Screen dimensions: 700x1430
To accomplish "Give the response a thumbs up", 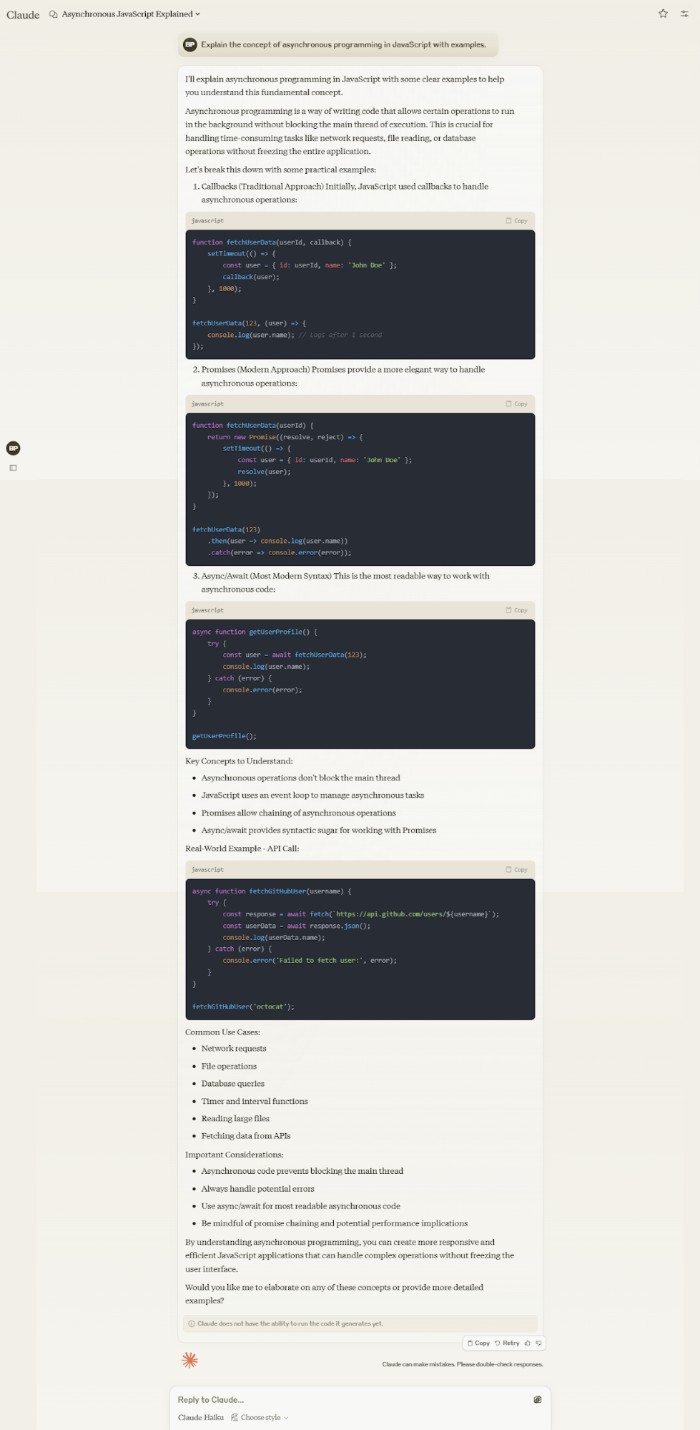I will 528,1343.
